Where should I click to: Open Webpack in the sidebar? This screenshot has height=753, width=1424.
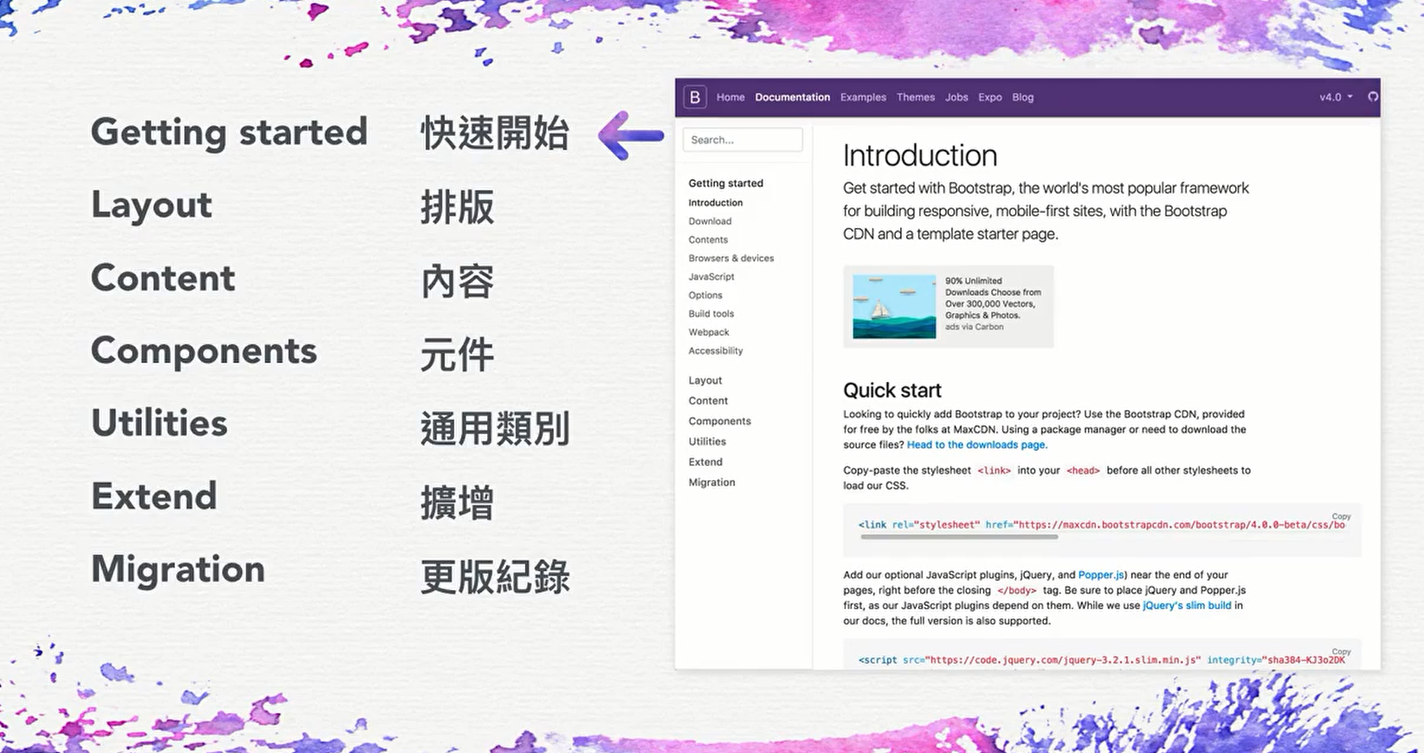(709, 332)
